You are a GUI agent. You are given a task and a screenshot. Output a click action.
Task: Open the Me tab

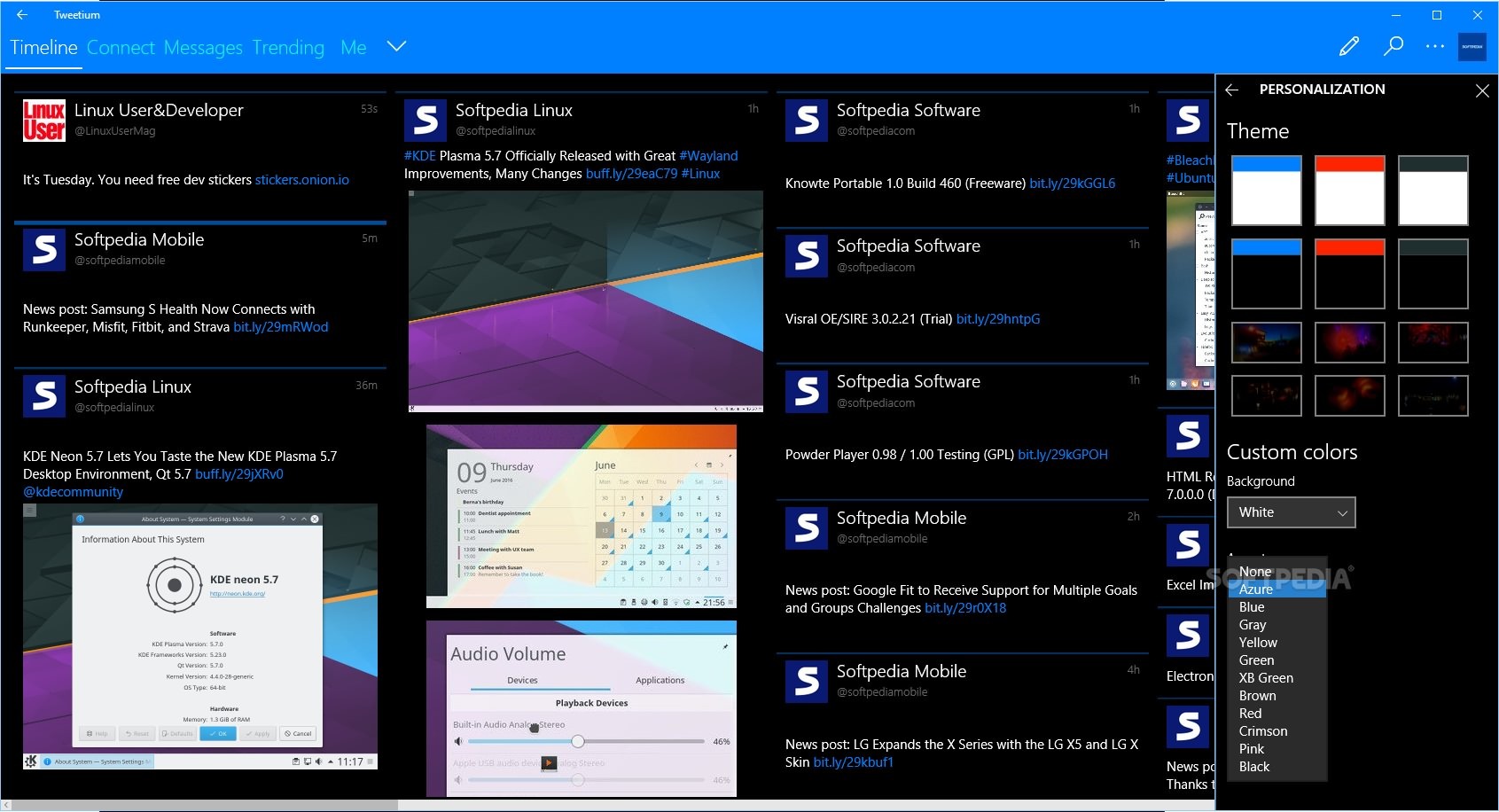(x=353, y=48)
